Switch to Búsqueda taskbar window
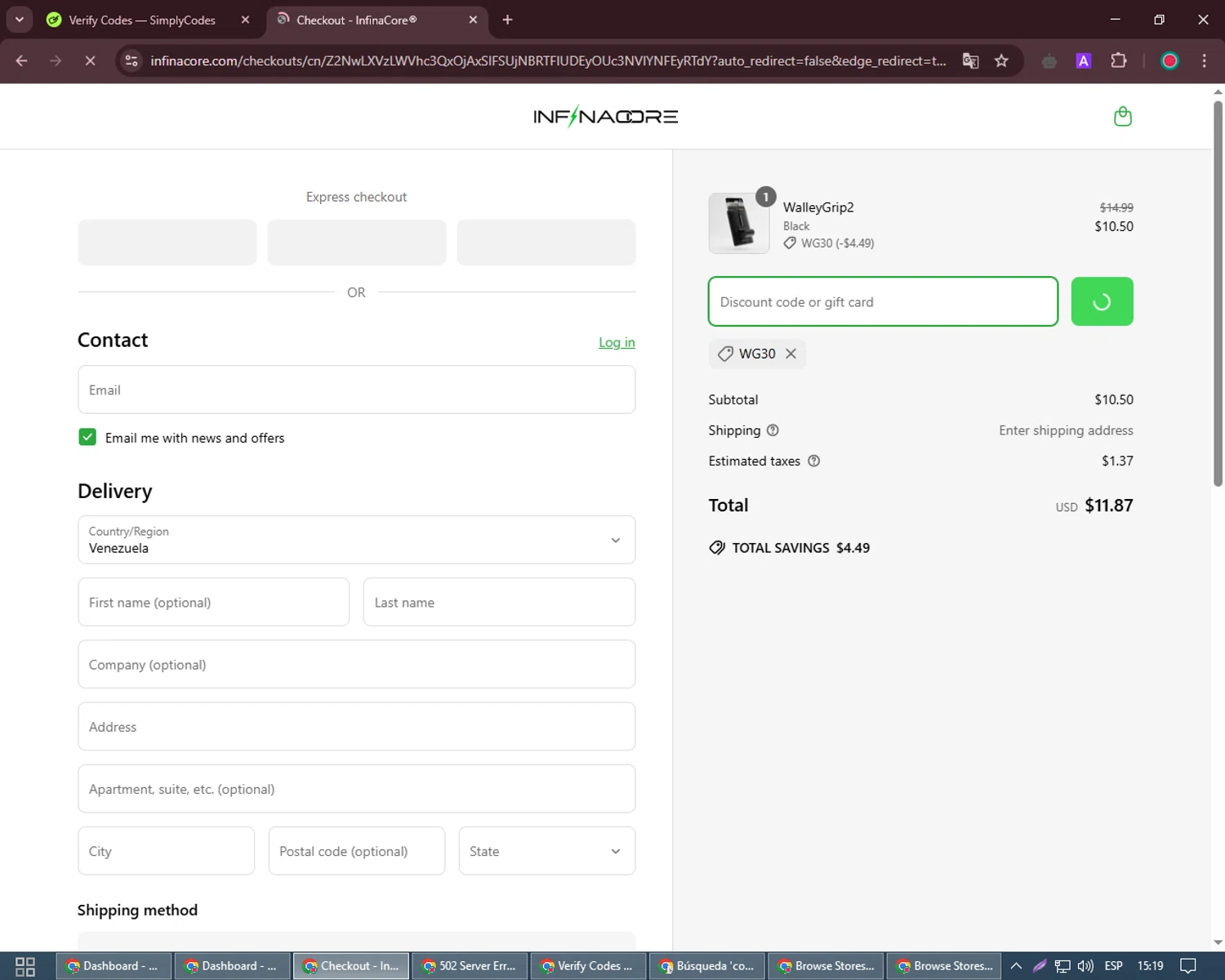Image resolution: width=1225 pixels, height=980 pixels. tap(707, 966)
